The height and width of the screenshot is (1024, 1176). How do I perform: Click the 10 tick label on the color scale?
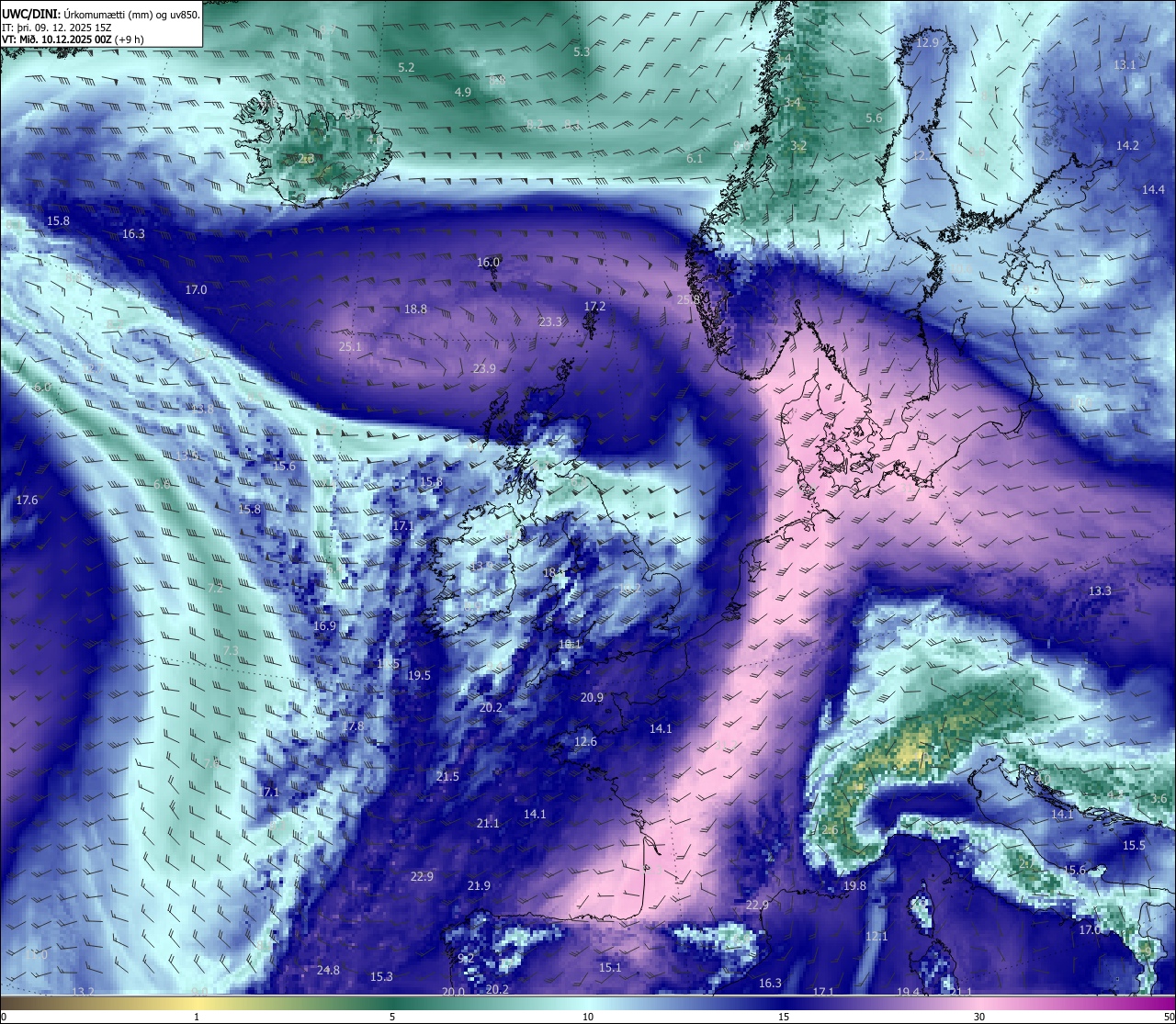(588, 1017)
